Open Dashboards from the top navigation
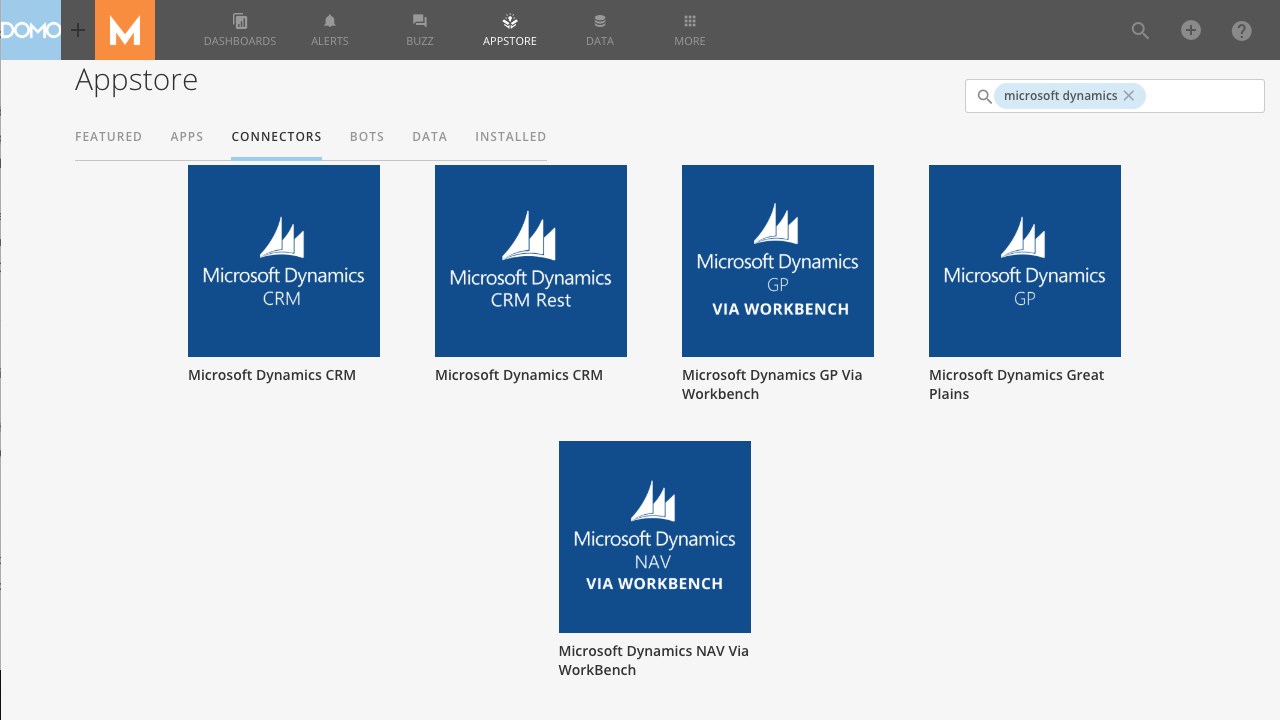The height and width of the screenshot is (720, 1280). click(x=240, y=30)
